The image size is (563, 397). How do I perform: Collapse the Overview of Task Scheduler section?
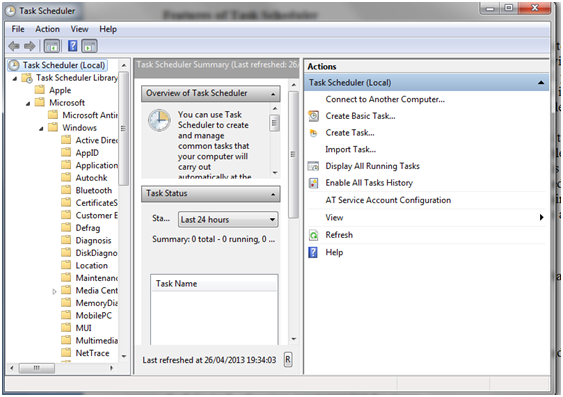(x=273, y=94)
